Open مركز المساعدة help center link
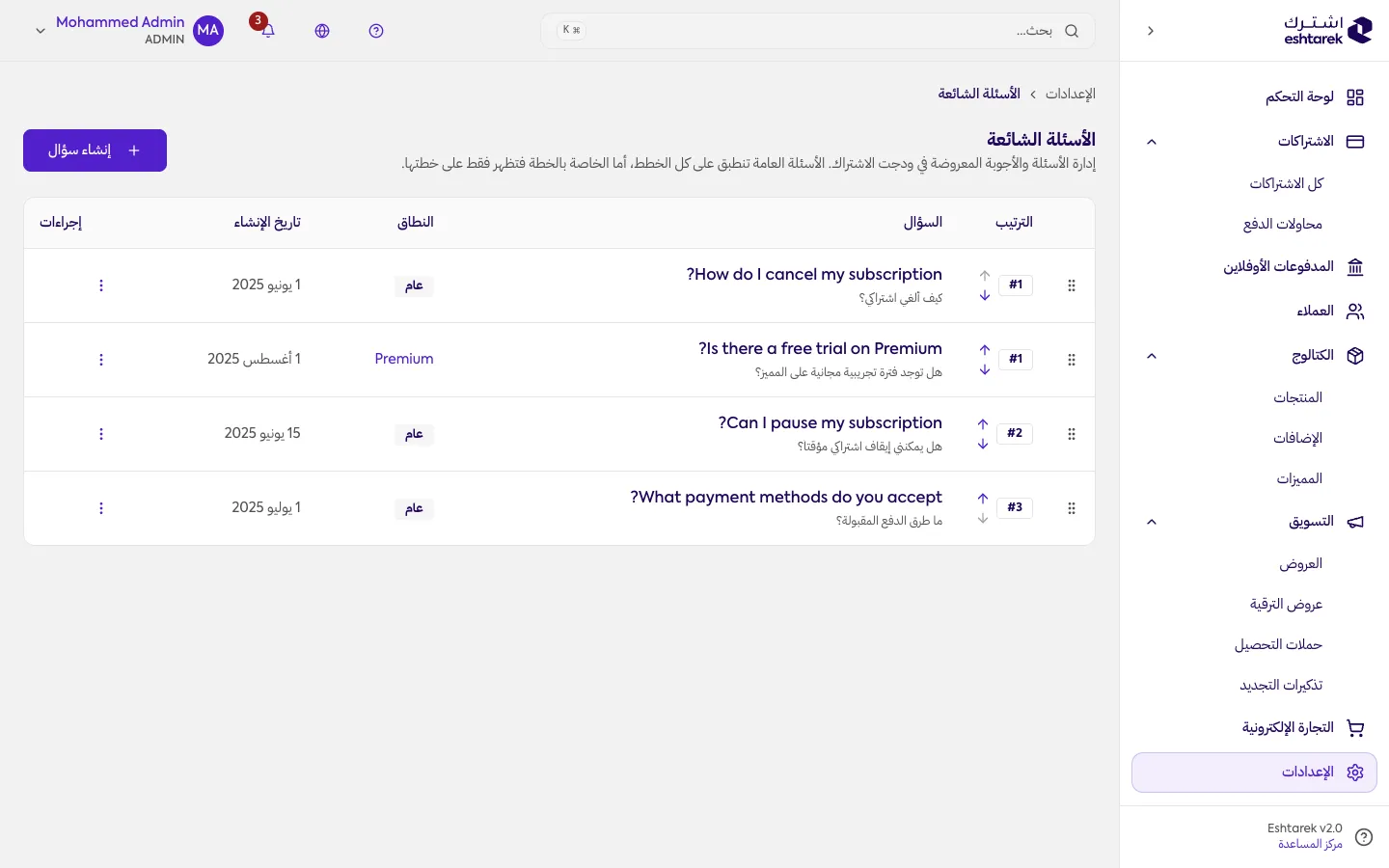 [x=1310, y=844]
